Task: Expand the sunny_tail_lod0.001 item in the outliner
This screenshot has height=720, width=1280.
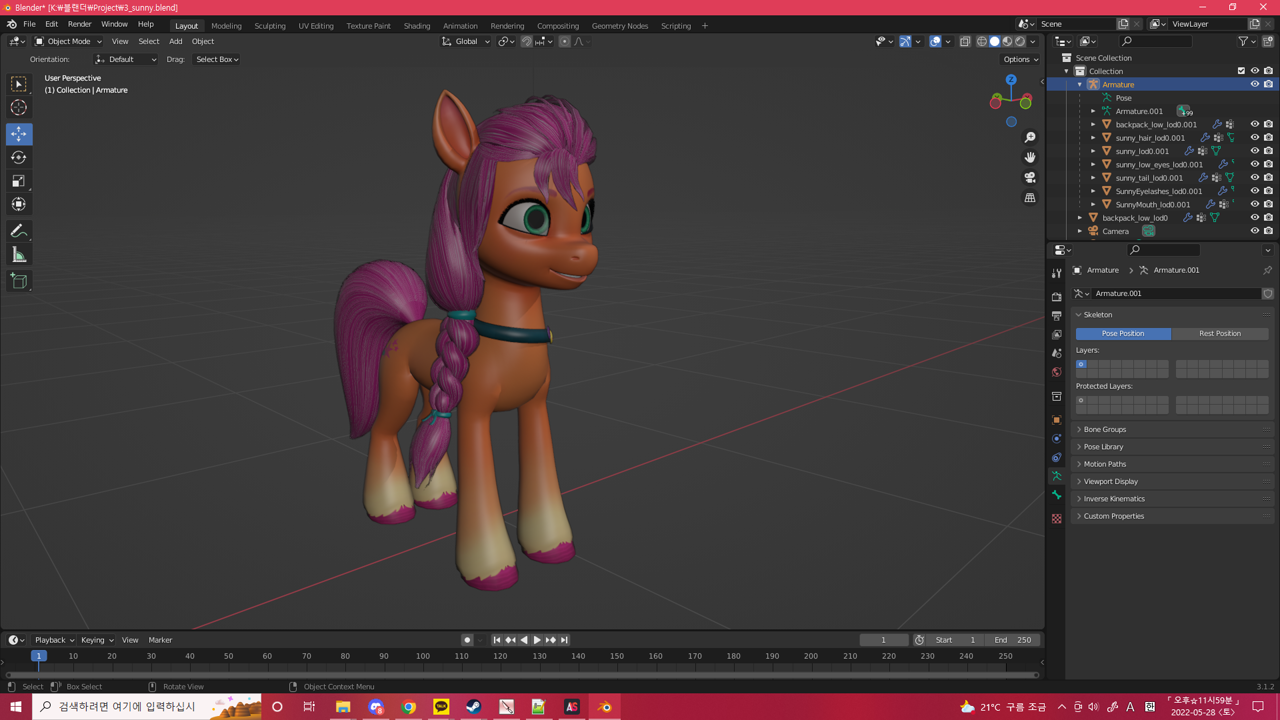Action: tap(1092, 177)
